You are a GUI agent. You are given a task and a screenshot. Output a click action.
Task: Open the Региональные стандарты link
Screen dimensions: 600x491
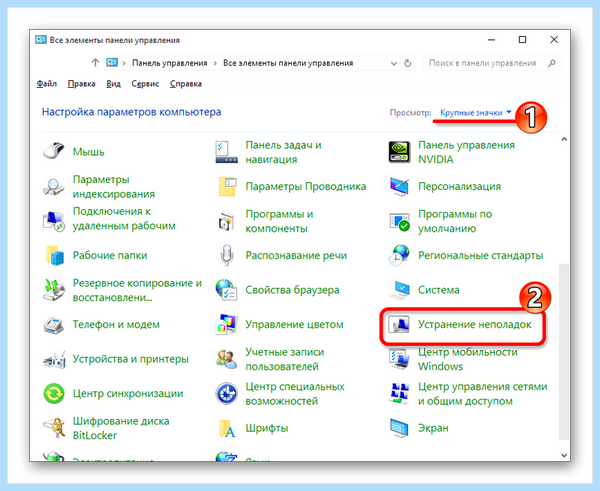click(x=481, y=255)
